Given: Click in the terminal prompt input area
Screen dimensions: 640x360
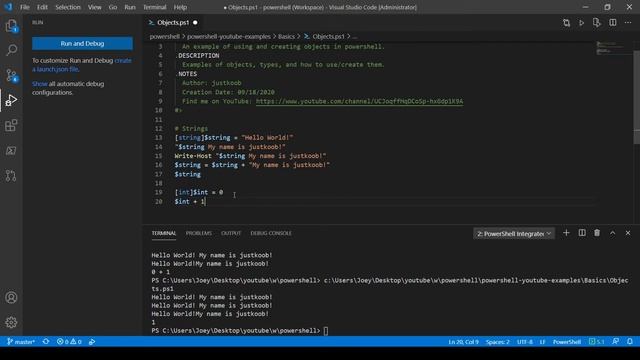Looking at the screenshot, I should 326,331.
